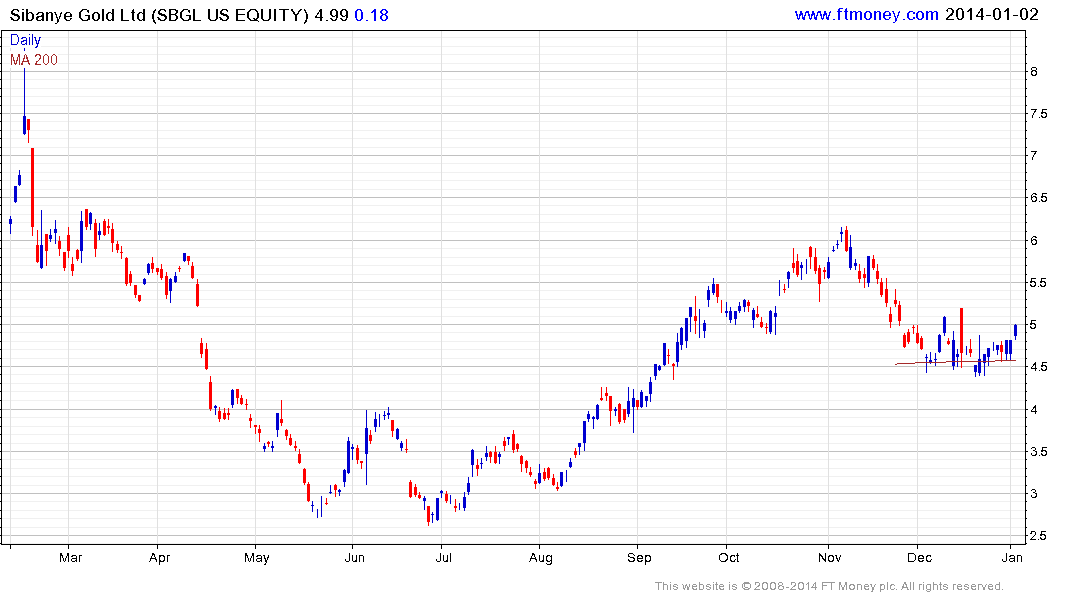Open the www.ftmoney.com link
1075x600 pixels.
click(x=867, y=14)
